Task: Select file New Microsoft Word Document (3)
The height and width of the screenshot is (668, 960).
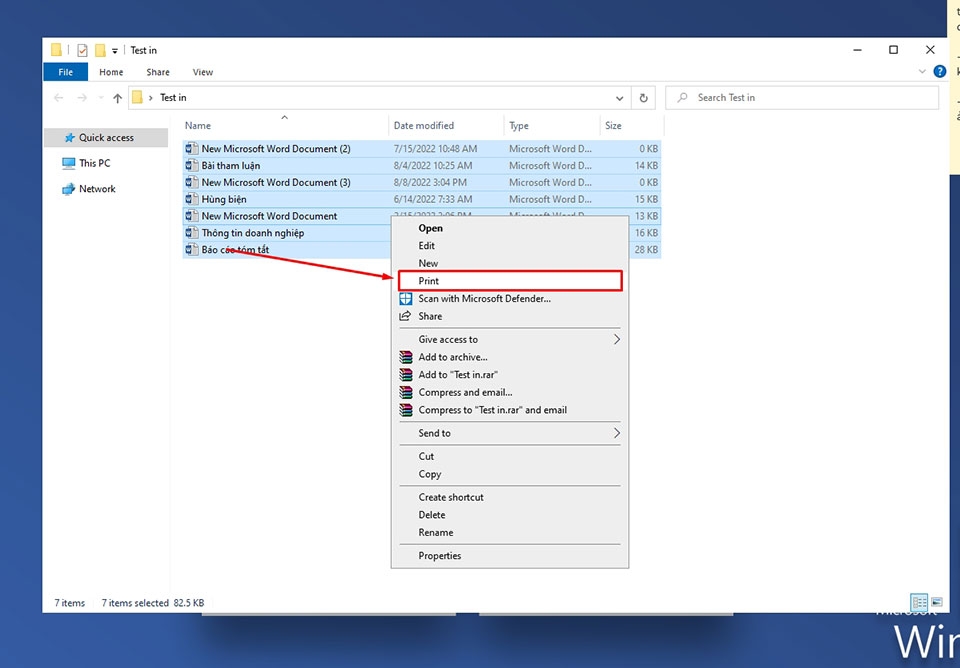Action: click(x=276, y=182)
